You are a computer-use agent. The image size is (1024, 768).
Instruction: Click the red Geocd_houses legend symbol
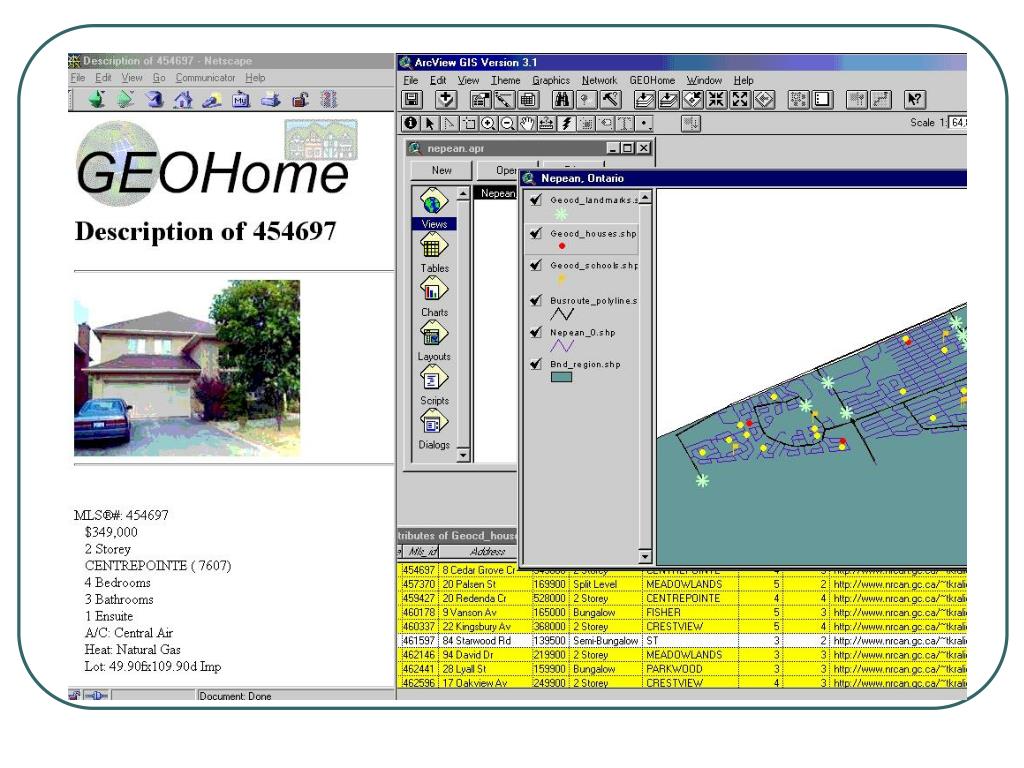(562, 246)
